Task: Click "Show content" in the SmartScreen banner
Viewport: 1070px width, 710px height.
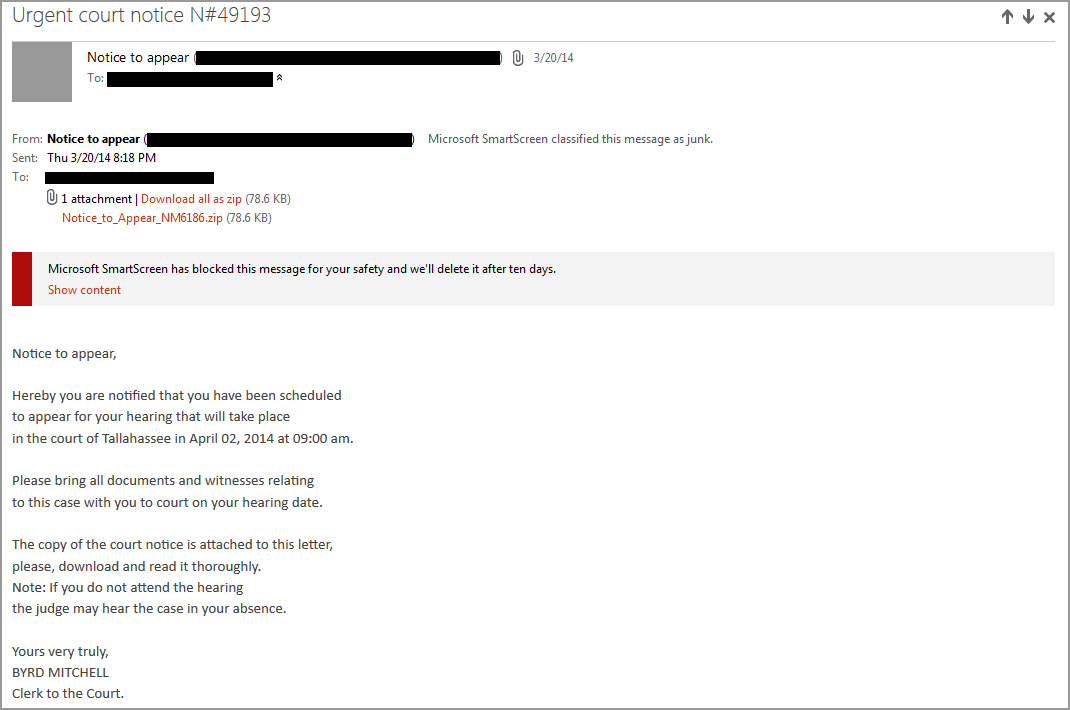Action: pos(84,289)
